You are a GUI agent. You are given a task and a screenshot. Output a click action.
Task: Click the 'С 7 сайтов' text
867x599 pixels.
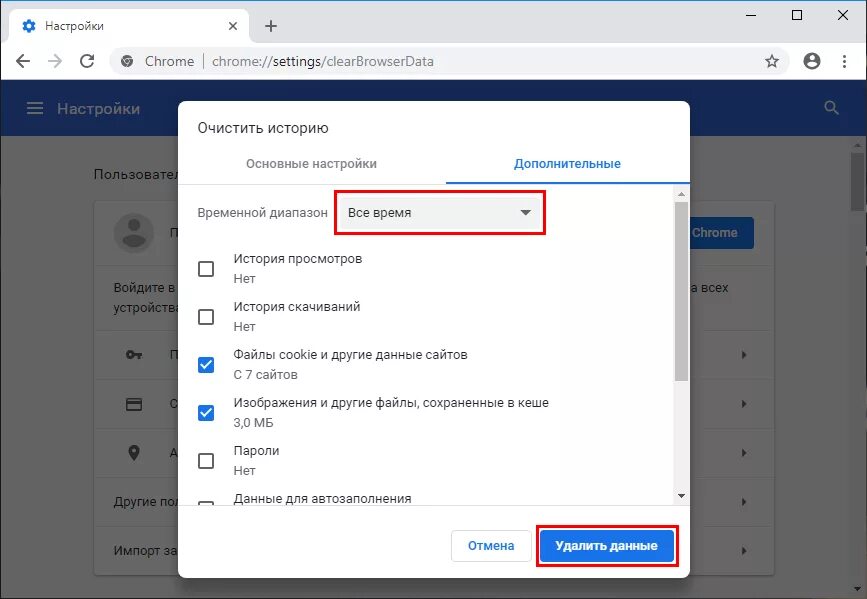tap(265, 374)
